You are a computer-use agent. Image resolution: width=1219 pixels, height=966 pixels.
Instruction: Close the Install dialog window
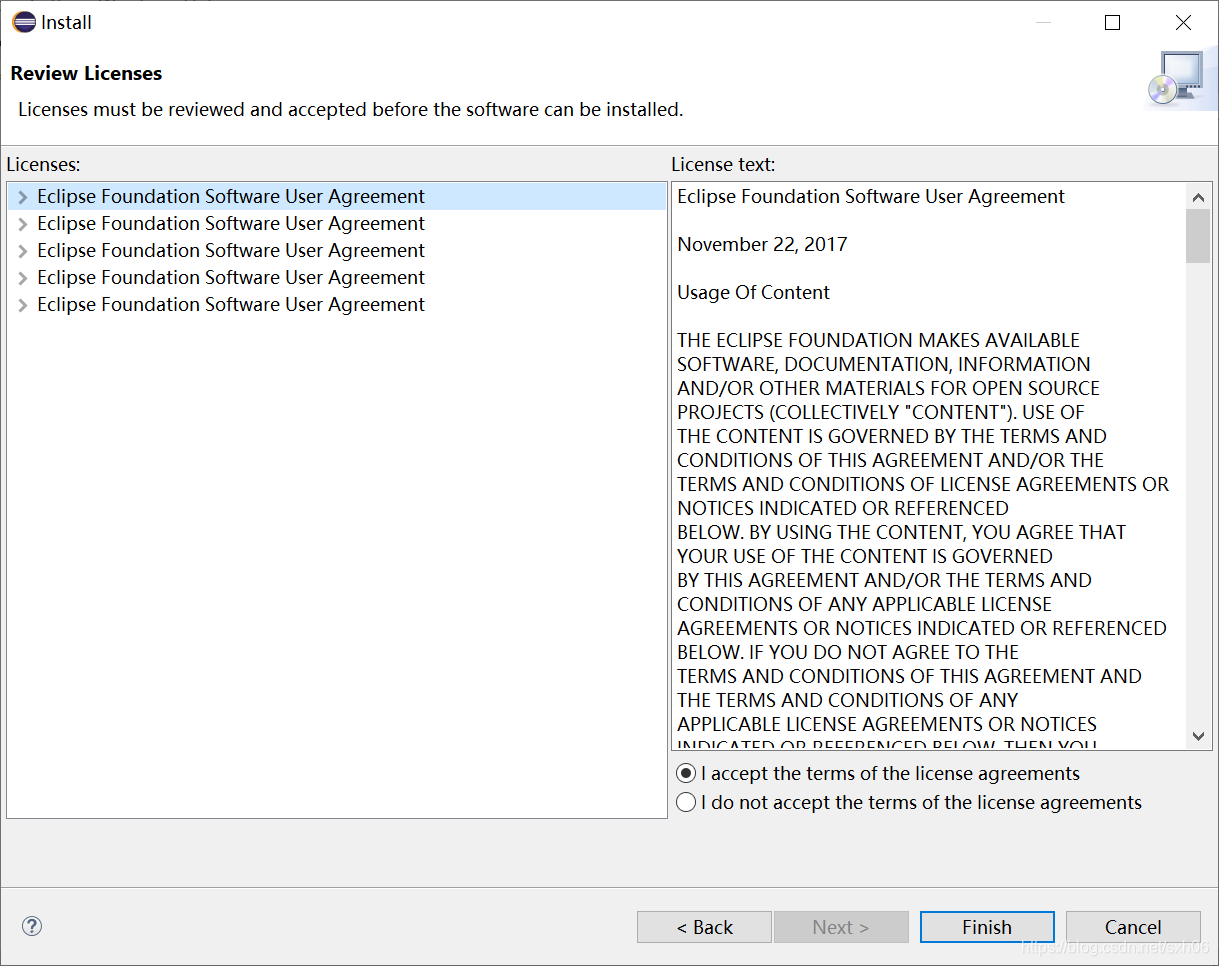click(1183, 22)
